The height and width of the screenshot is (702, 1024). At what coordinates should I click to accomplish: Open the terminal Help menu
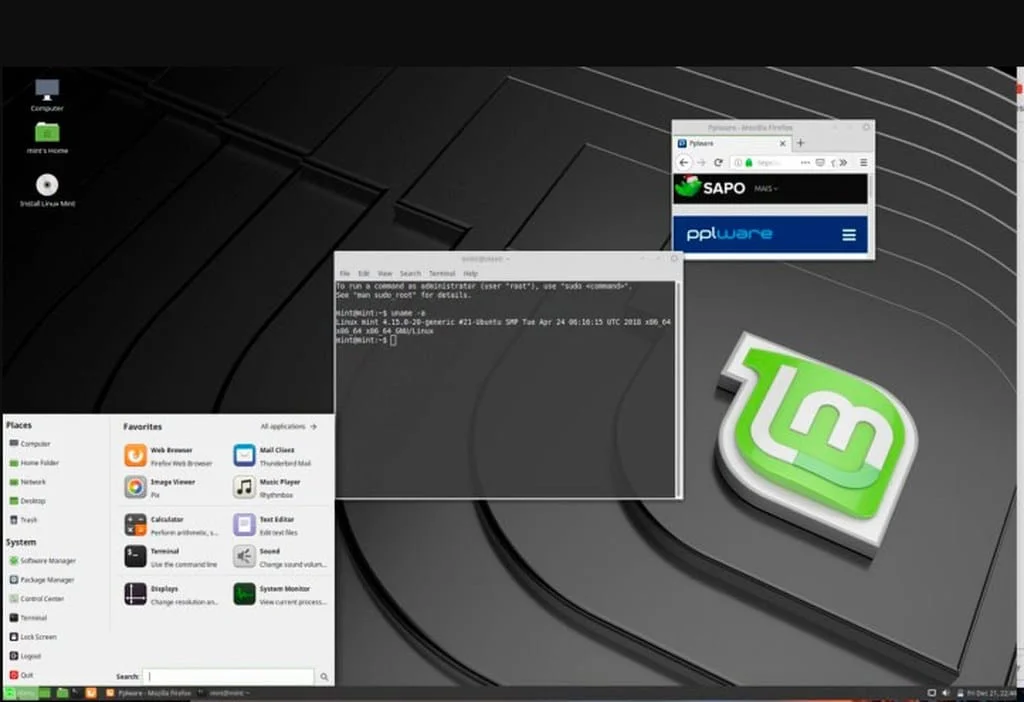470,274
